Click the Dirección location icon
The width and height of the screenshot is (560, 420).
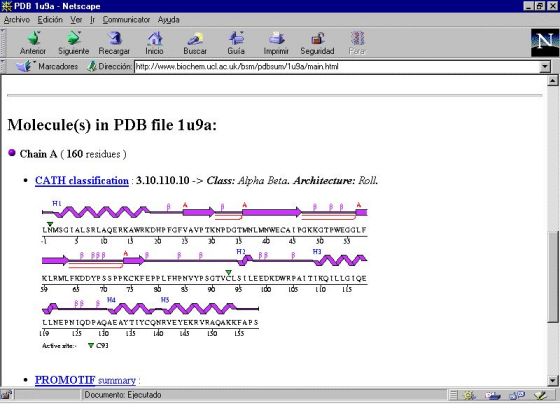coord(92,66)
